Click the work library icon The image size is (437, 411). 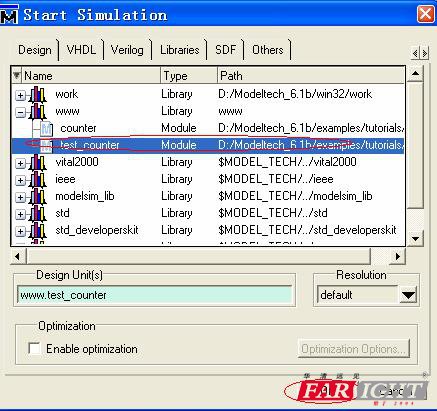pyautogui.click(x=37, y=94)
